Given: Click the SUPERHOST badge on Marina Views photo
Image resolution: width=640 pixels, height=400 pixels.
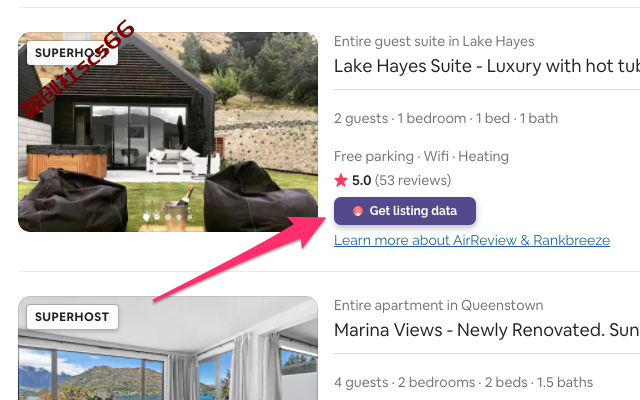Looking at the screenshot, I should point(72,317).
